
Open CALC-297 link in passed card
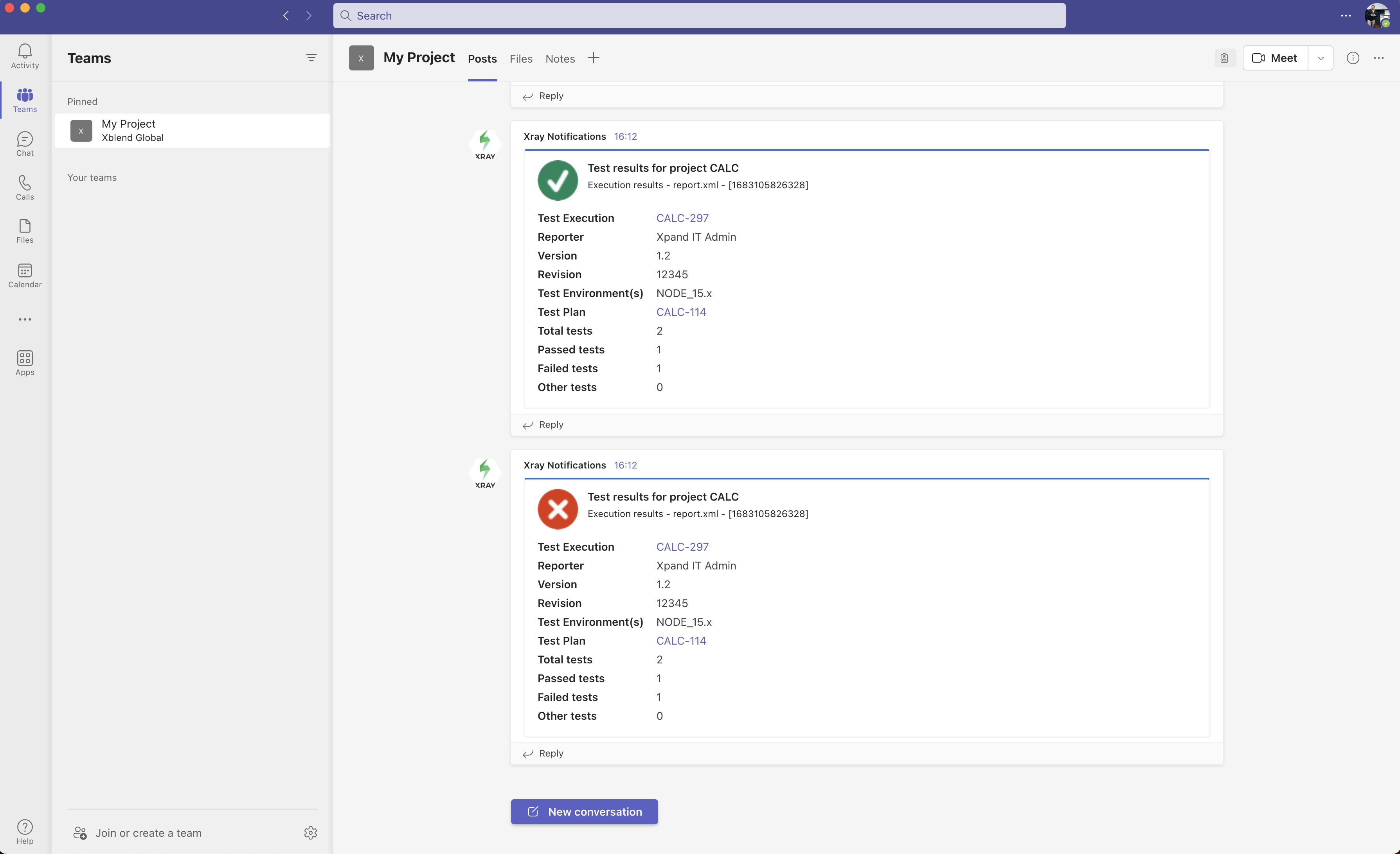click(x=682, y=218)
